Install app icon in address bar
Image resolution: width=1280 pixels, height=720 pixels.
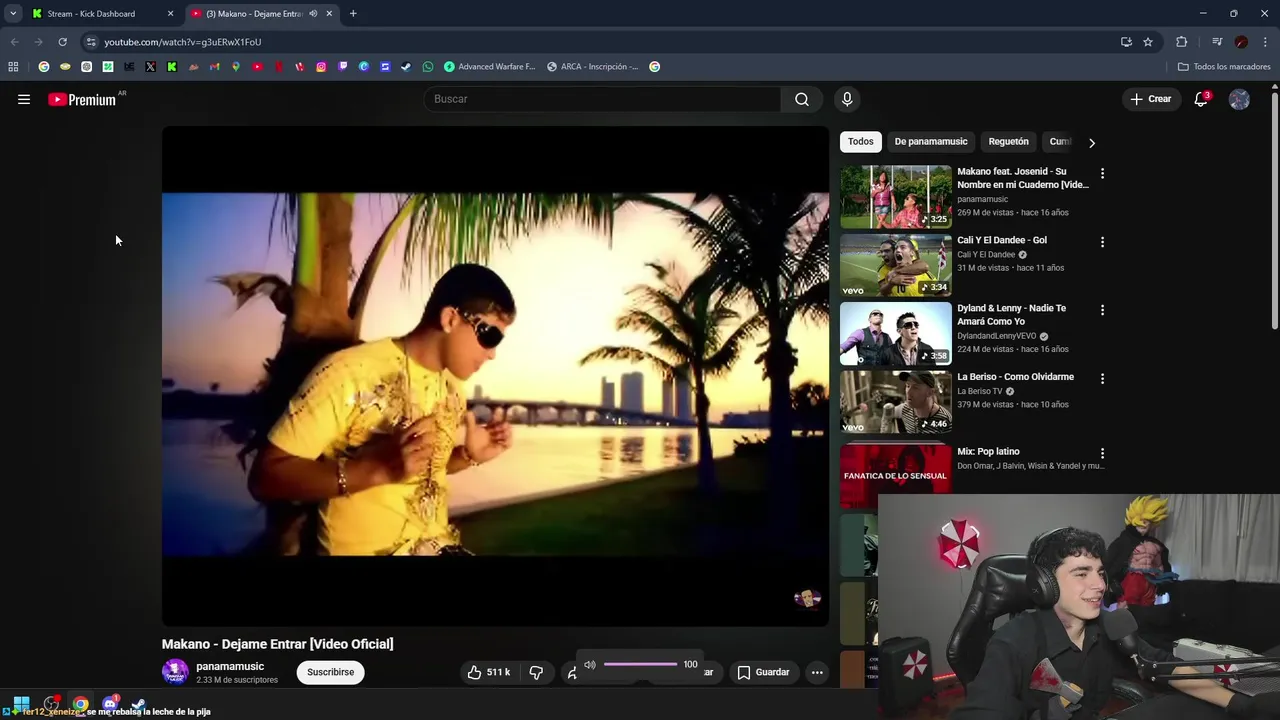point(1126,42)
